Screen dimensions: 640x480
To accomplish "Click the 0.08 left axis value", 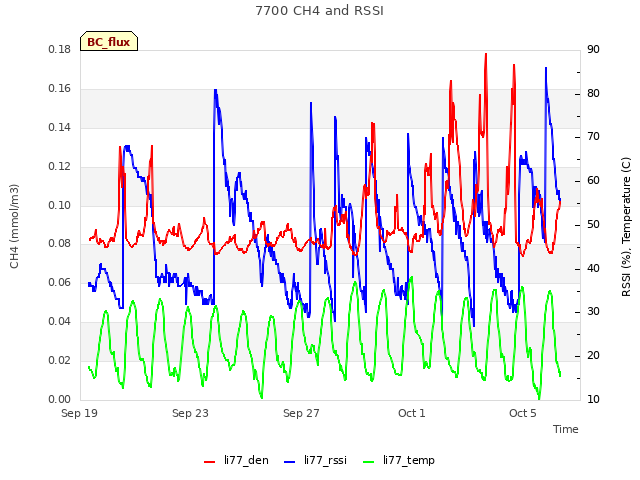I will click(x=60, y=243).
